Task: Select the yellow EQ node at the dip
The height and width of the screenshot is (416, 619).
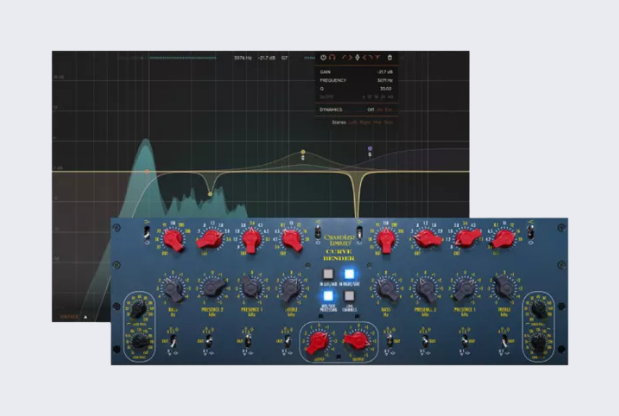Action: pos(210,194)
